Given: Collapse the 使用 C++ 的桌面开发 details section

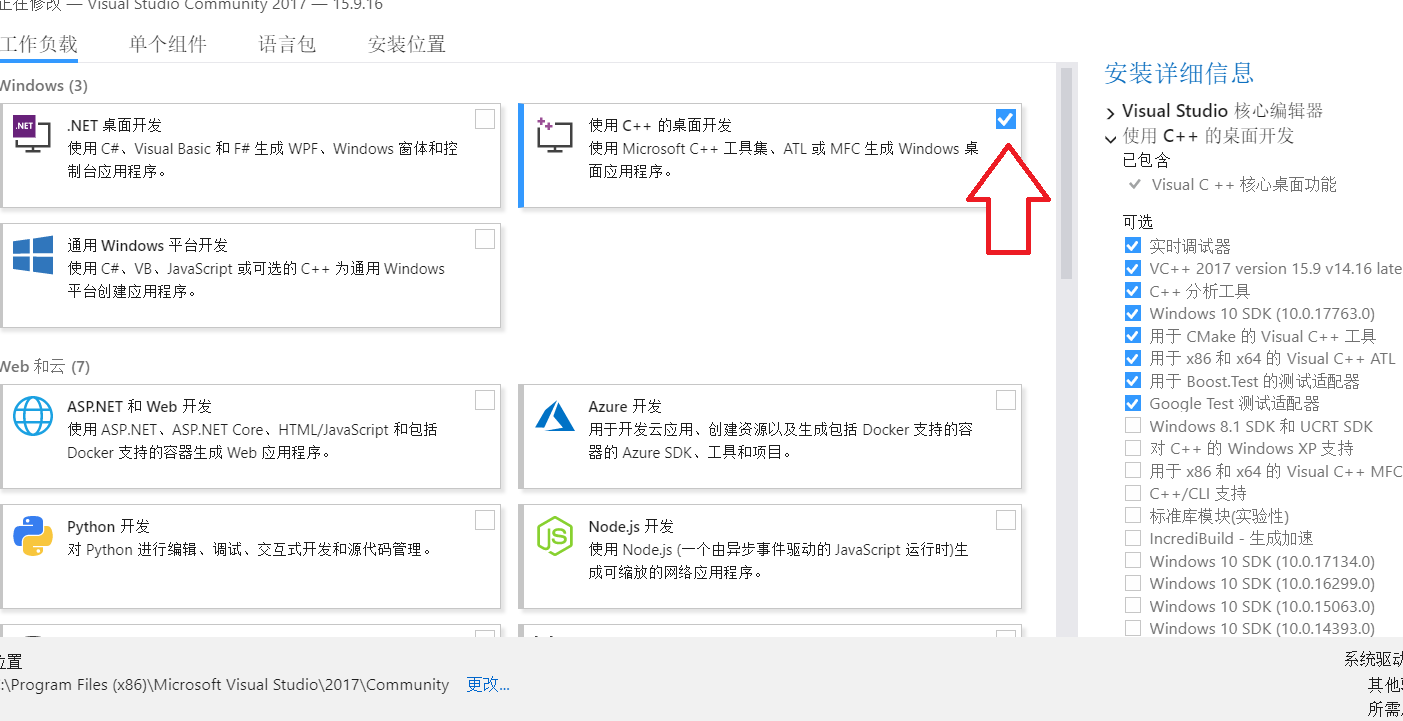Looking at the screenshot, I should (x=1111, y=138).
